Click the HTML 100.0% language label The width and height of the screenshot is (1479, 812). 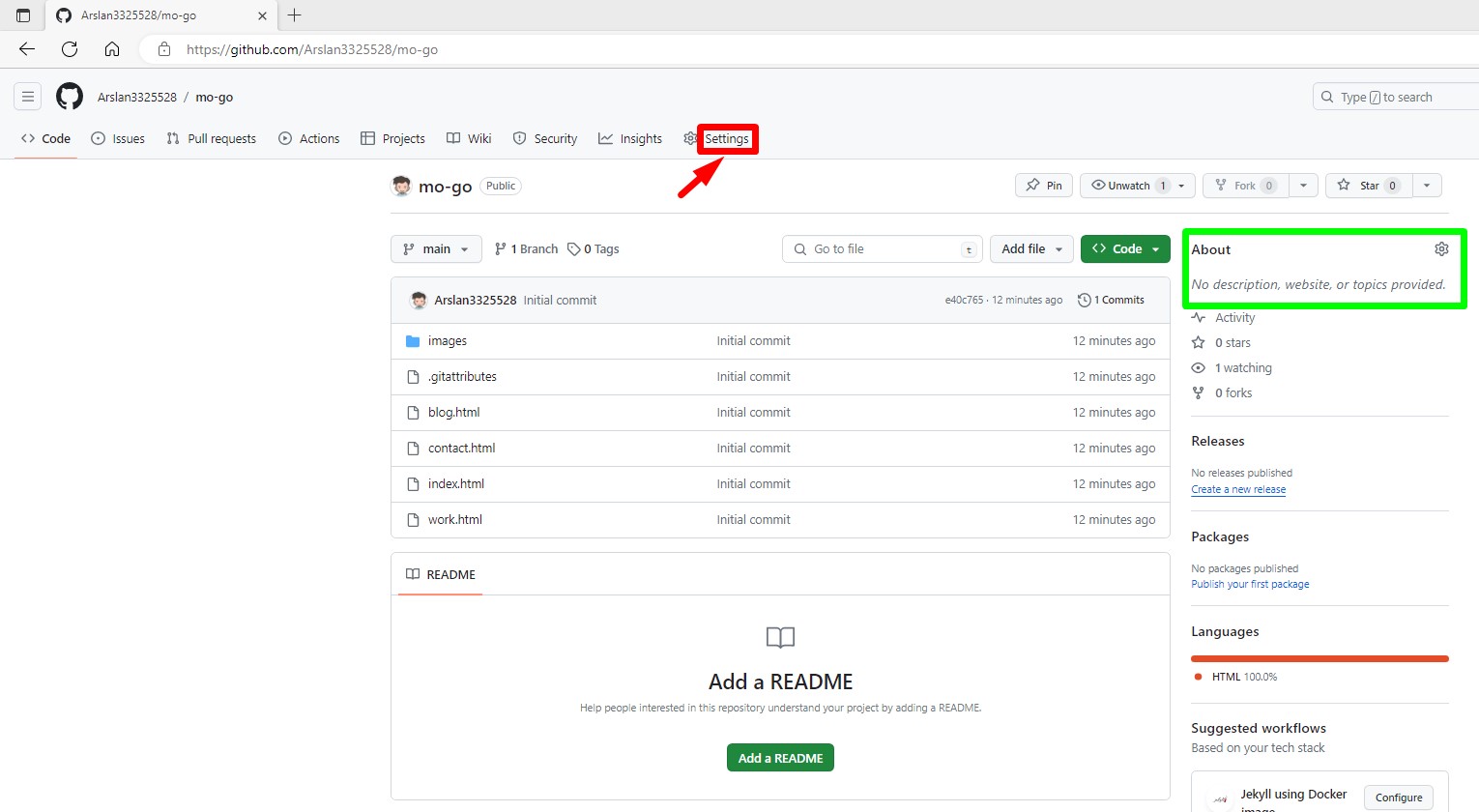(1244, 678)
